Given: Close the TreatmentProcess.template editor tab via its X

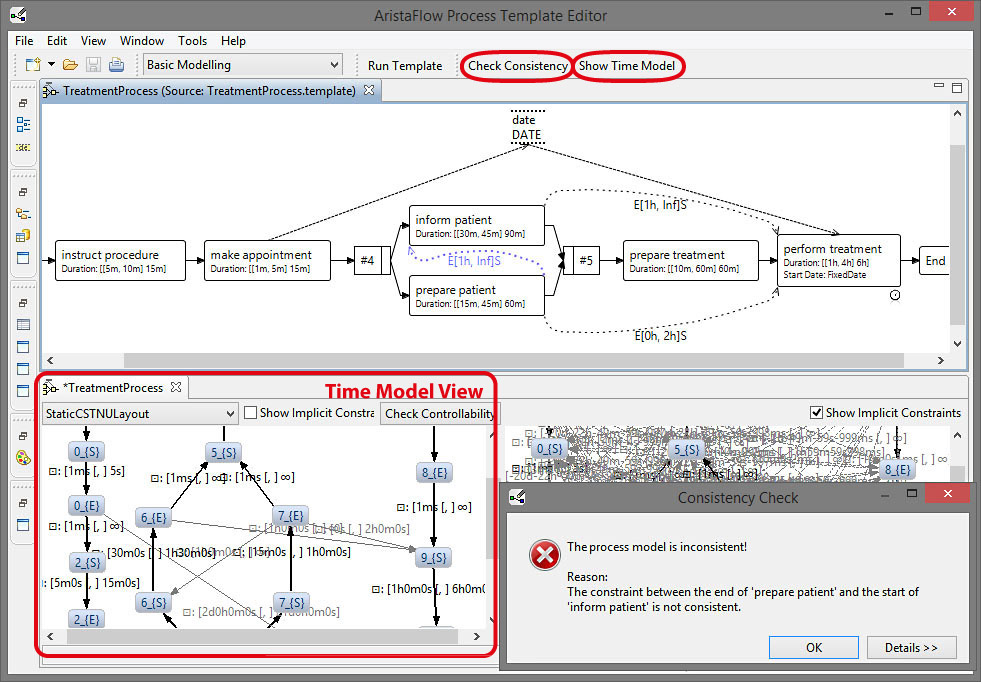Looking at the screenshot, I should point(369,90).
